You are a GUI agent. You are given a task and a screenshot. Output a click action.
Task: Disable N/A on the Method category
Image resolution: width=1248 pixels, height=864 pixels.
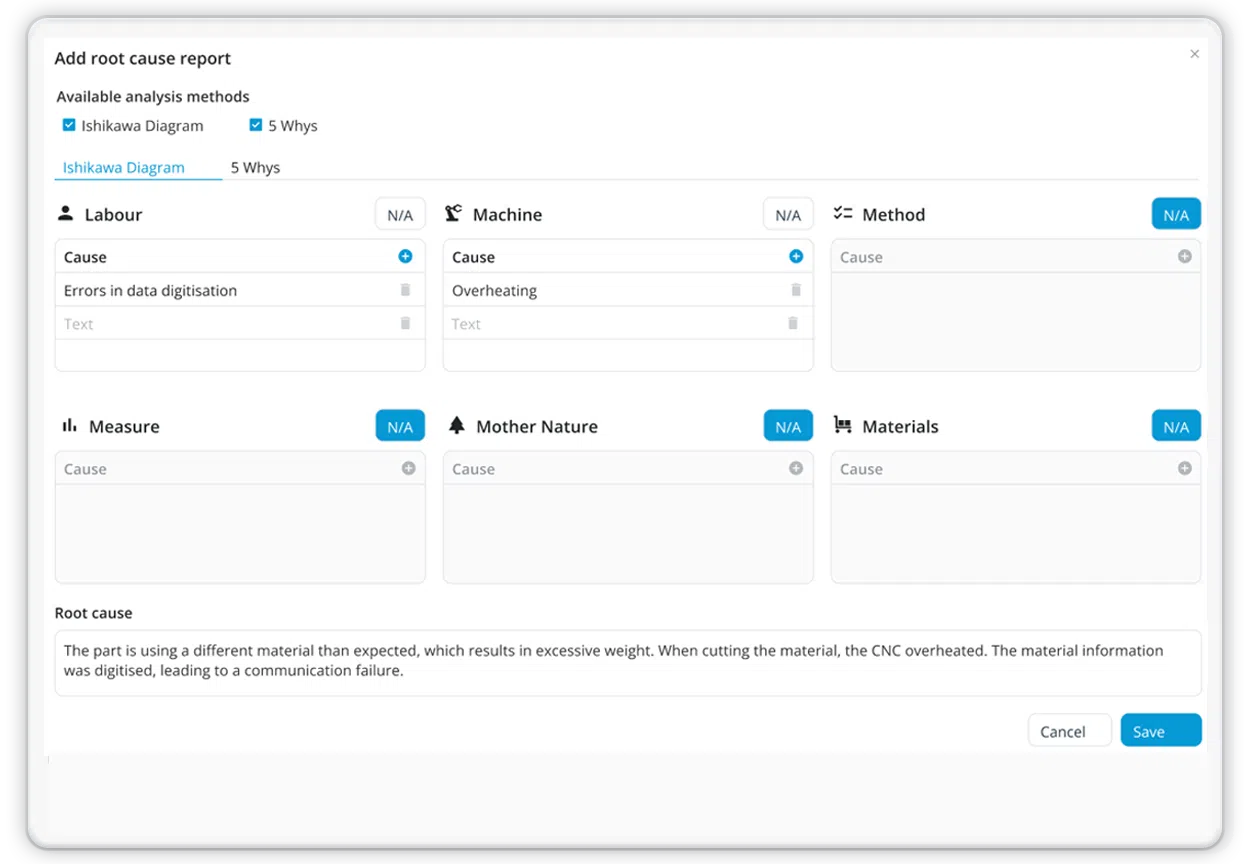(1176, 215)
